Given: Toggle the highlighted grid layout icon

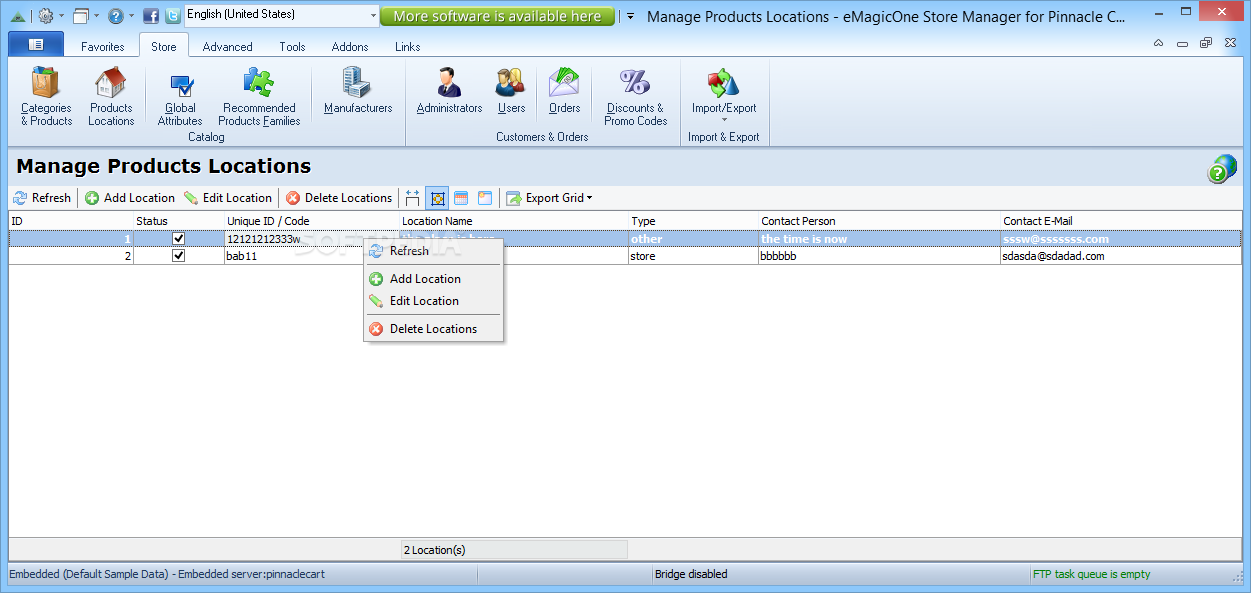Looking at the screenshot, I should pyautogui.click(x=437, y=198).
